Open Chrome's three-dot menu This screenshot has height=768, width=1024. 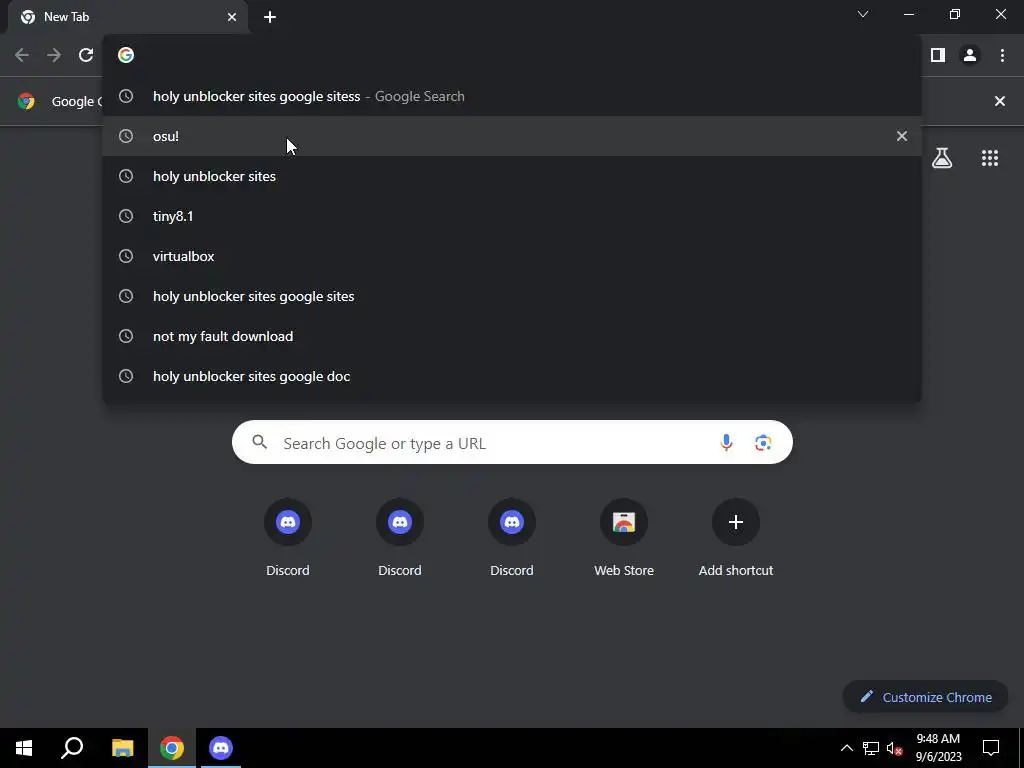click(1002, 56)
